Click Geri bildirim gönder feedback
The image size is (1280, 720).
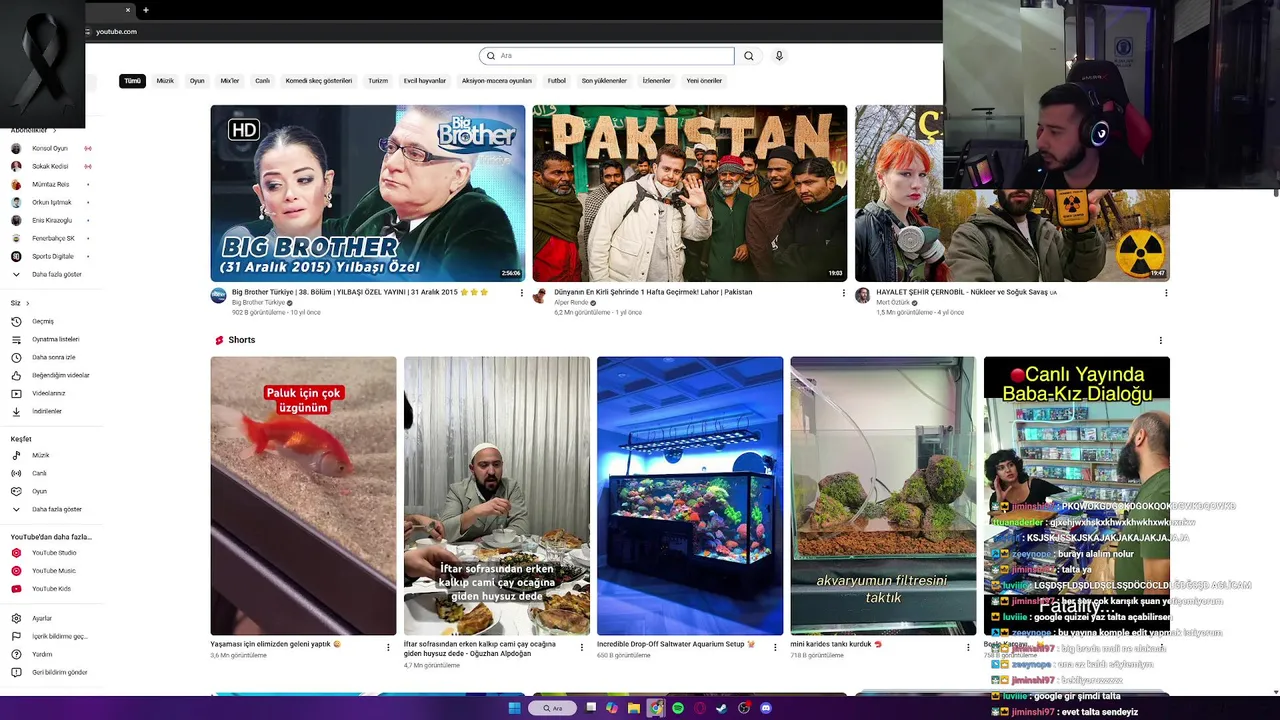pos(59,672)
